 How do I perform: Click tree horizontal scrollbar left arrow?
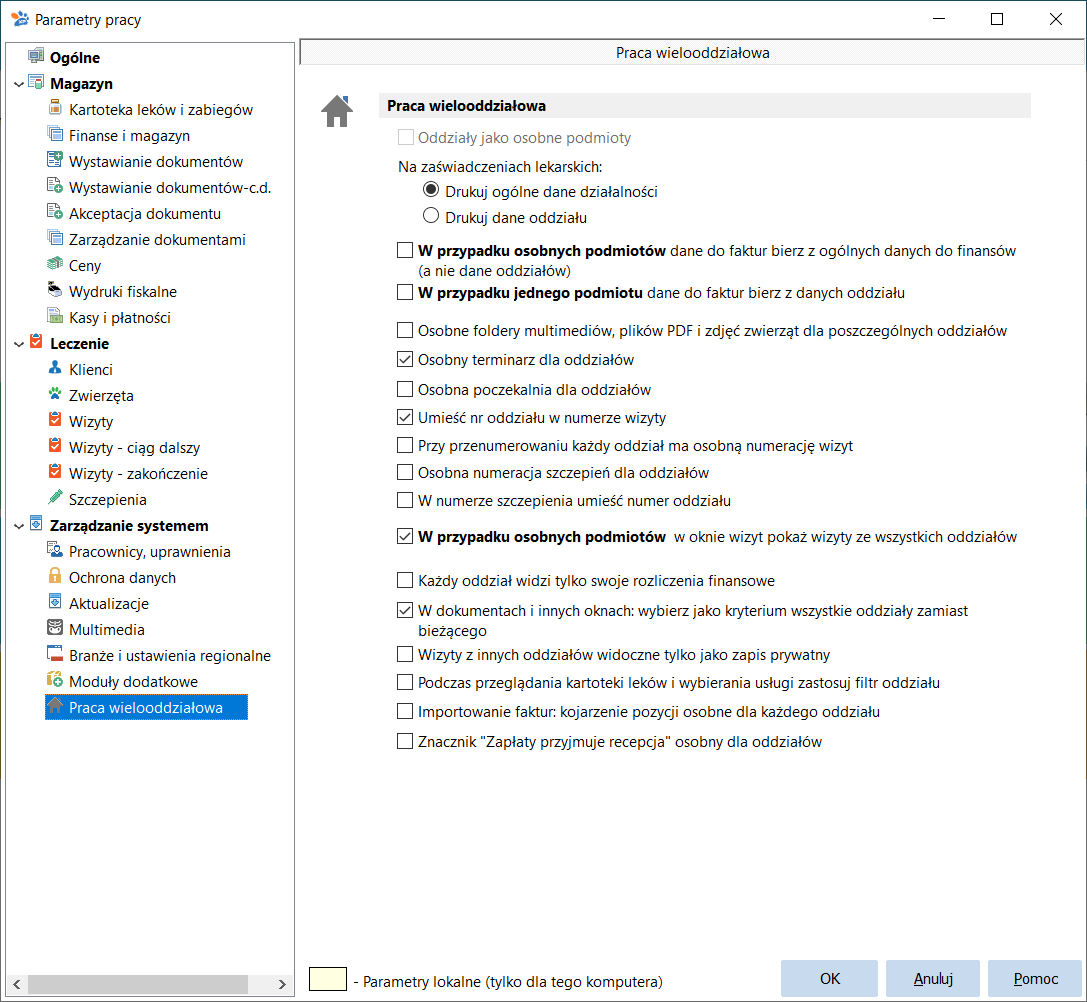(17, 984)
